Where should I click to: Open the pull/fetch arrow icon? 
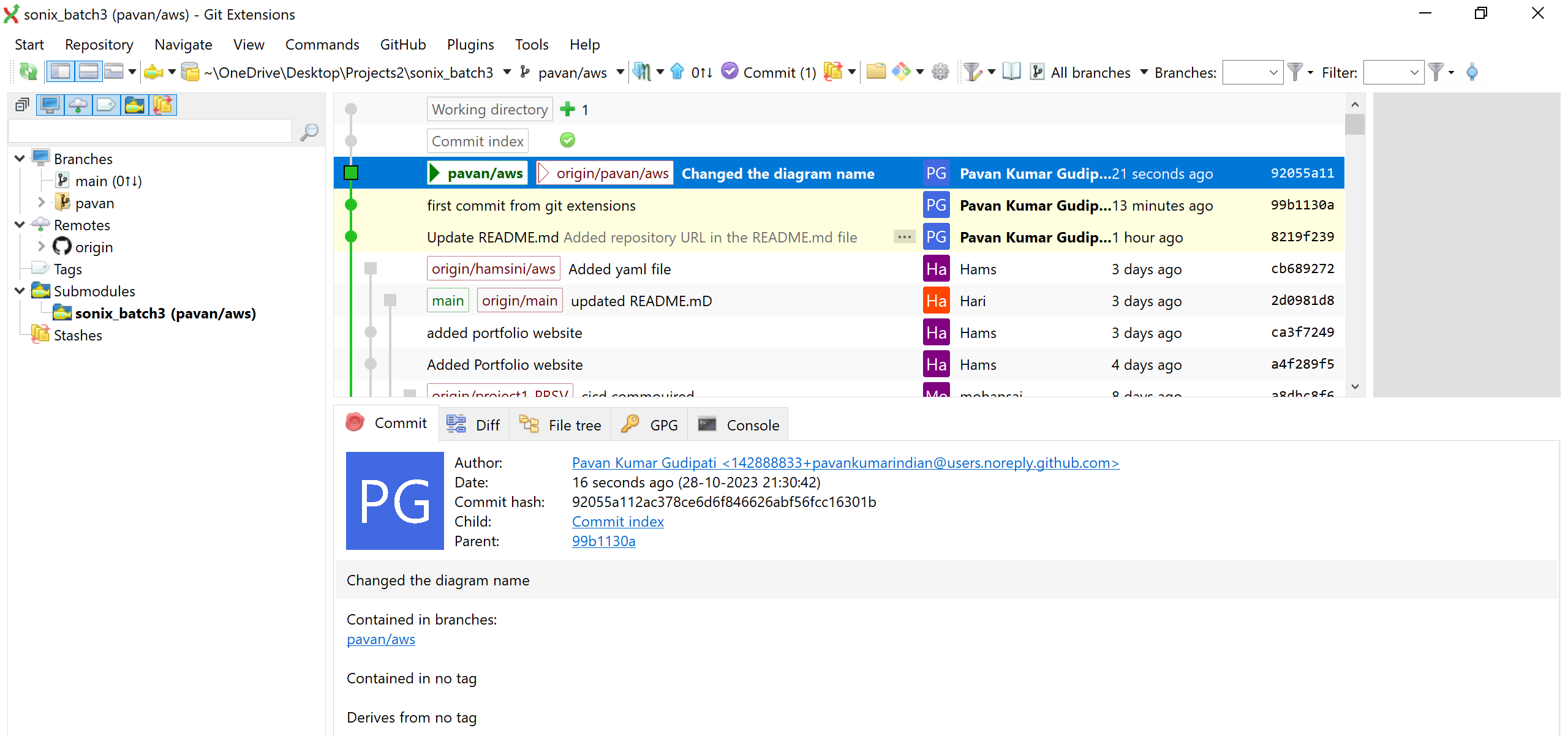tap(641, 72)
